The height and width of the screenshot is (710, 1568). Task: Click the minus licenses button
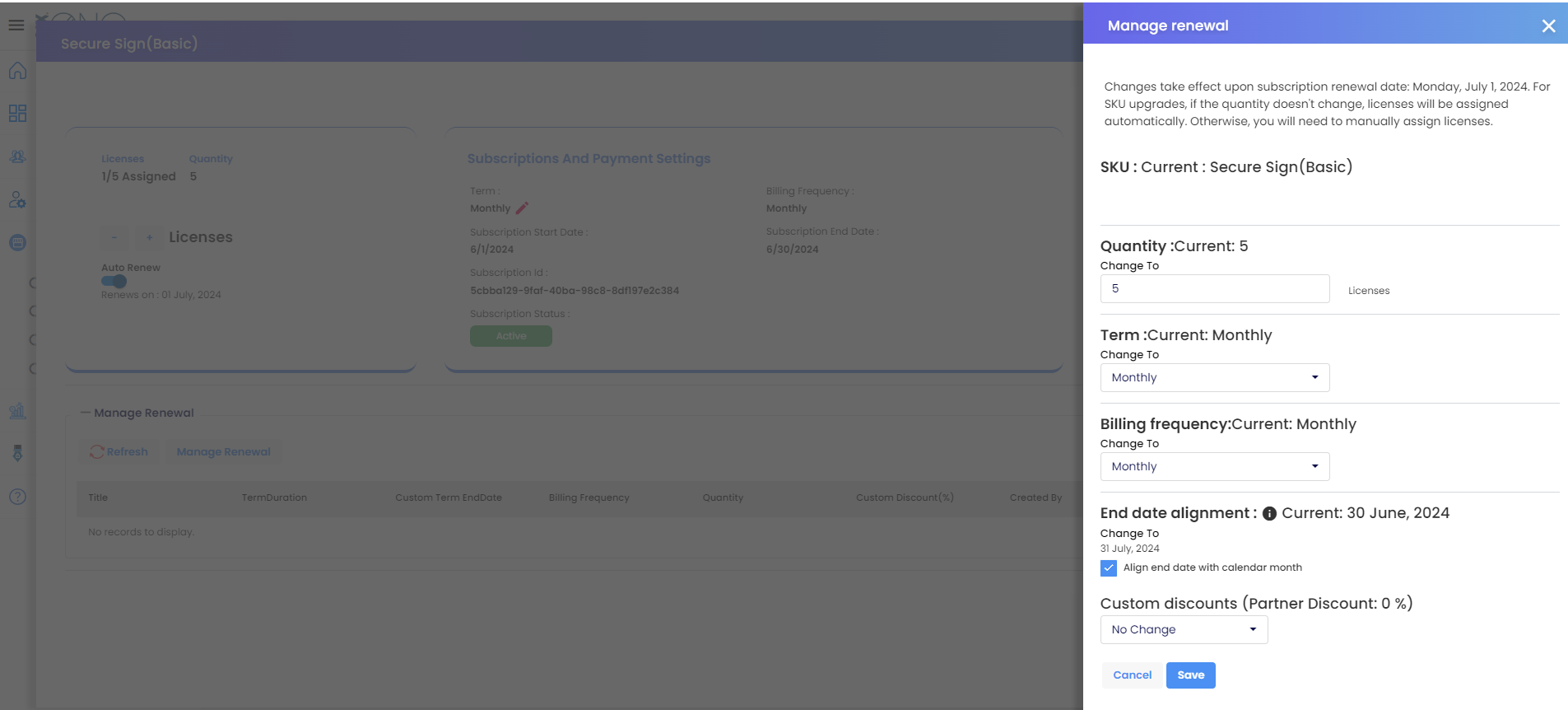[114, 237]
